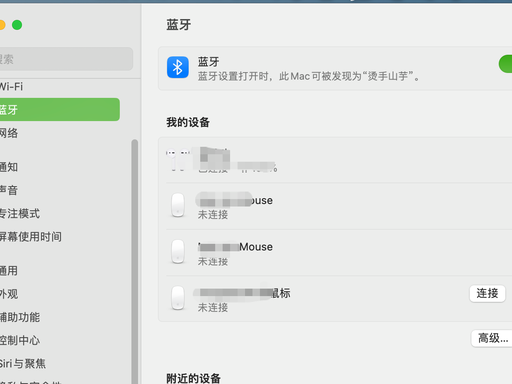This screenshot has width=512, height=384.
Task: Select 蓝牙 in the sidebar
Action: point(60,109)
